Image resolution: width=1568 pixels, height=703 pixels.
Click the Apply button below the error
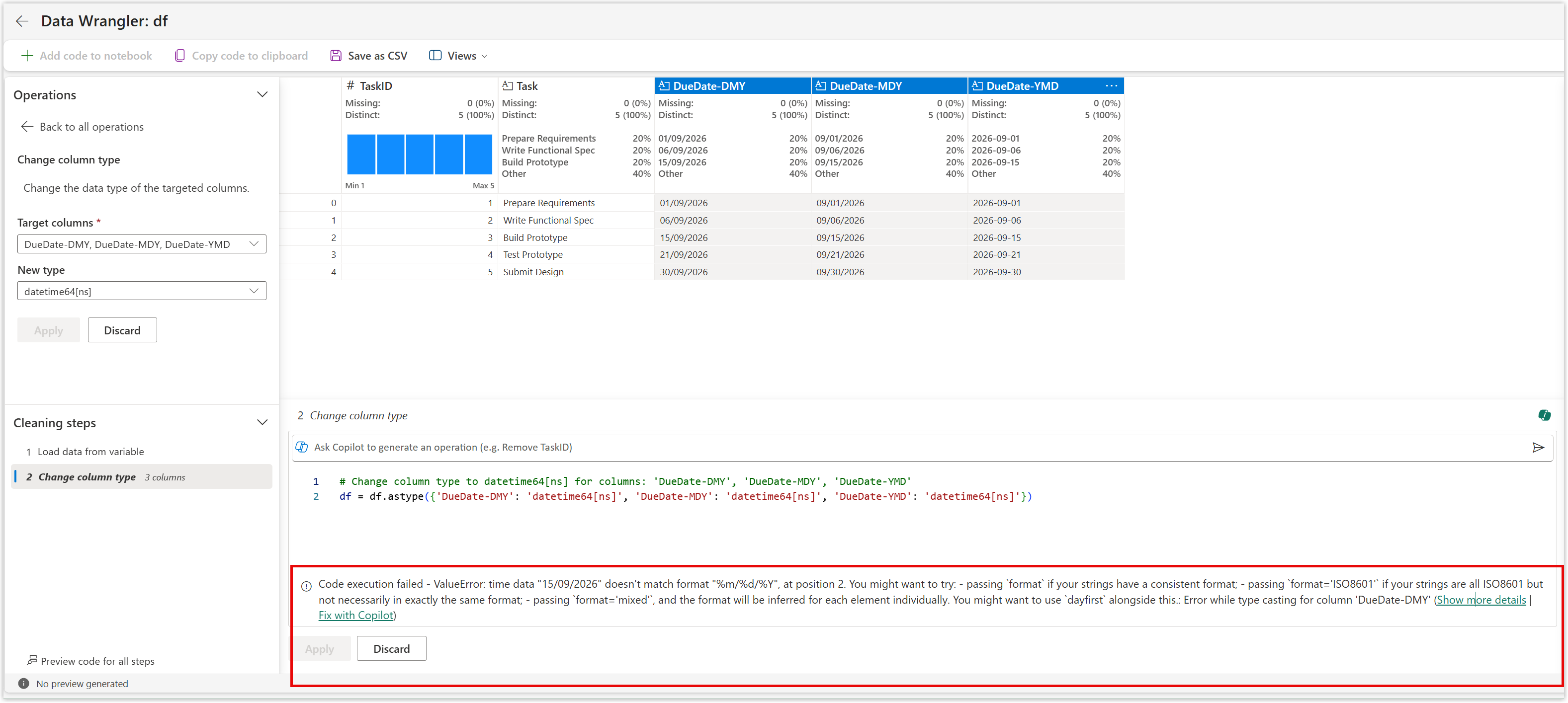320,649
